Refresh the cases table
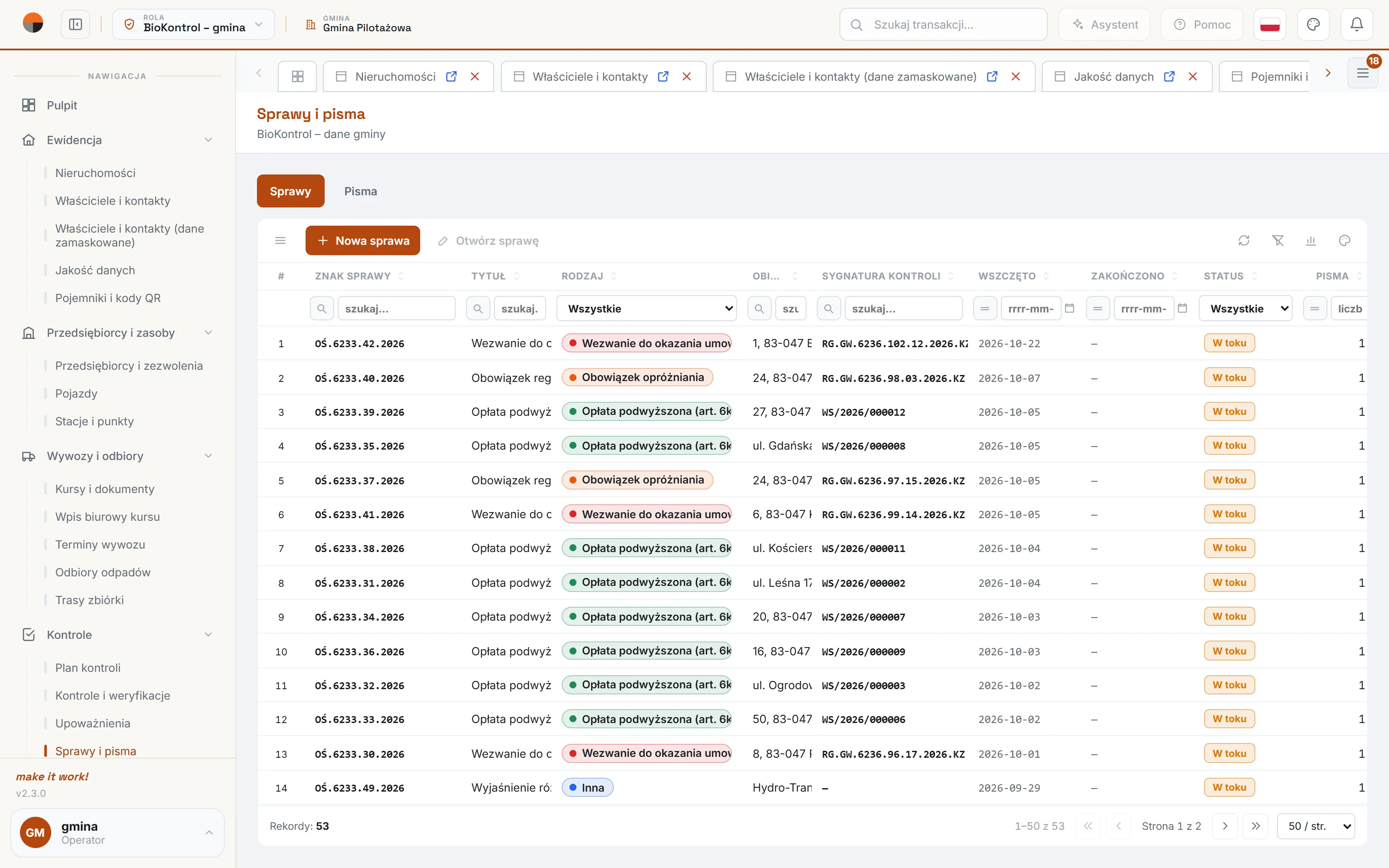The width and height of the screenshot is (1389, 868). tap(1244, 240)
